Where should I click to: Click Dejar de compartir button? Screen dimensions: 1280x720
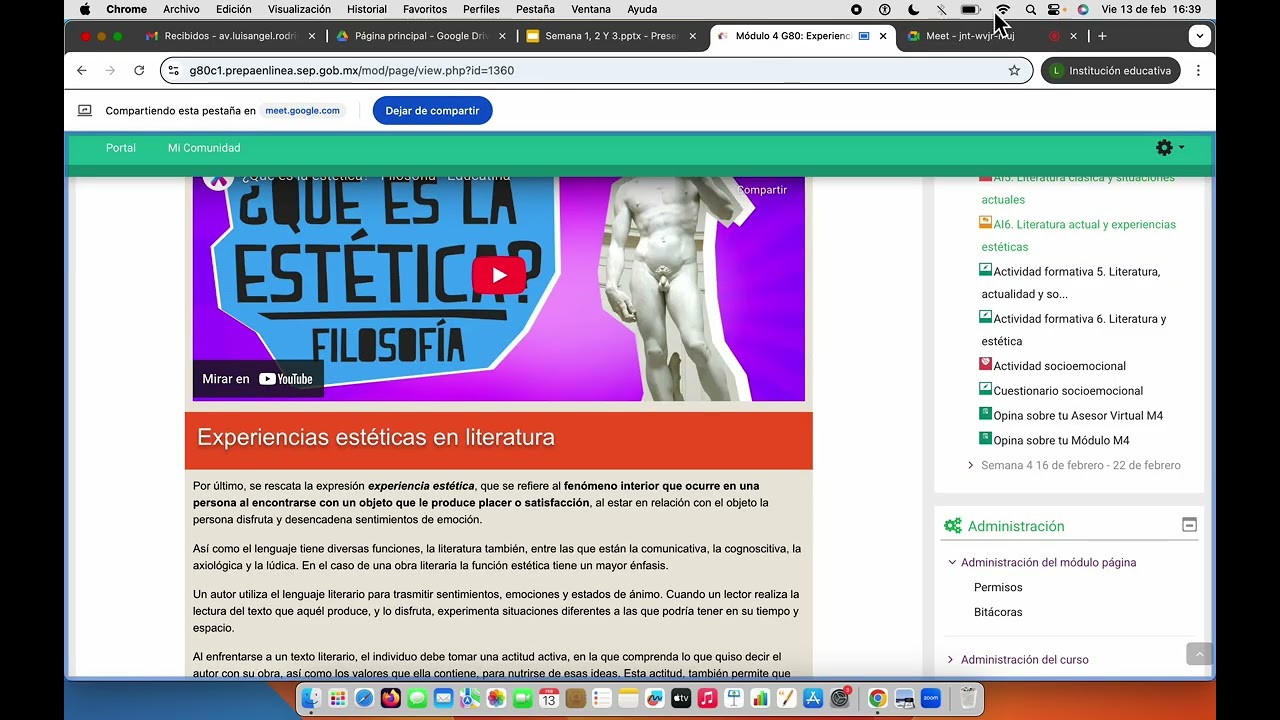click(x=432, y=111)
